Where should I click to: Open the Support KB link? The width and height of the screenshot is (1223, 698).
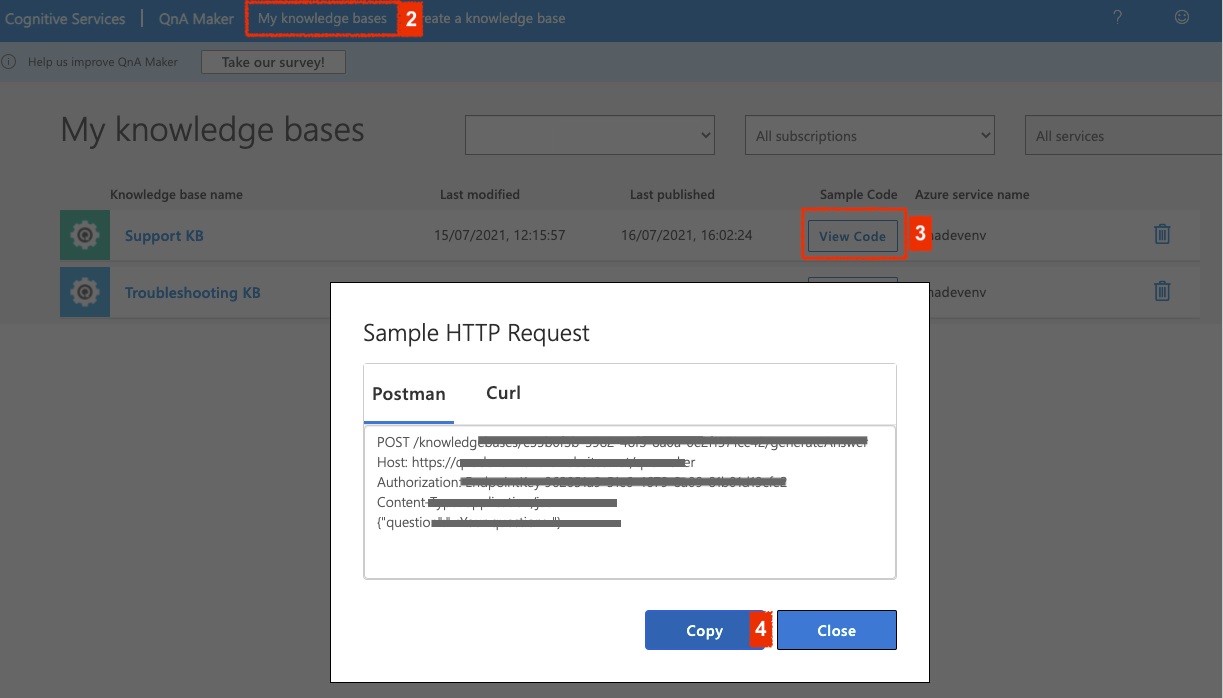164,236
